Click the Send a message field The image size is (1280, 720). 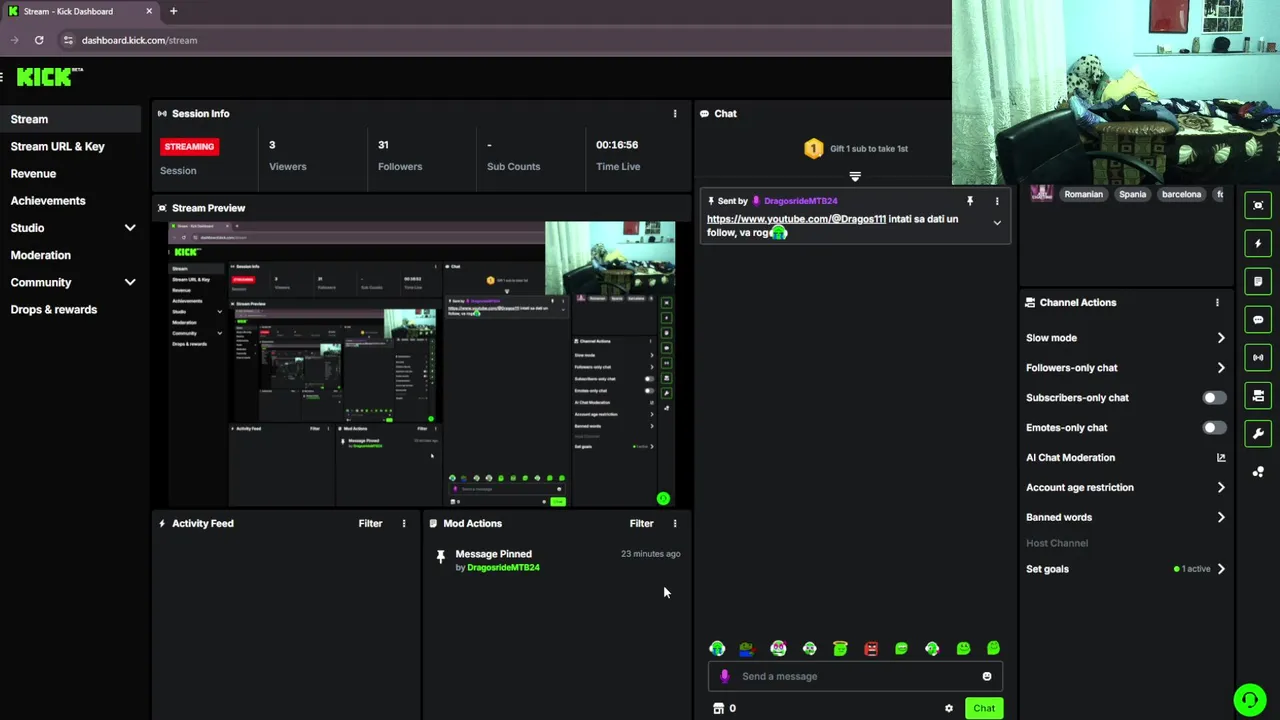[855, 676]
